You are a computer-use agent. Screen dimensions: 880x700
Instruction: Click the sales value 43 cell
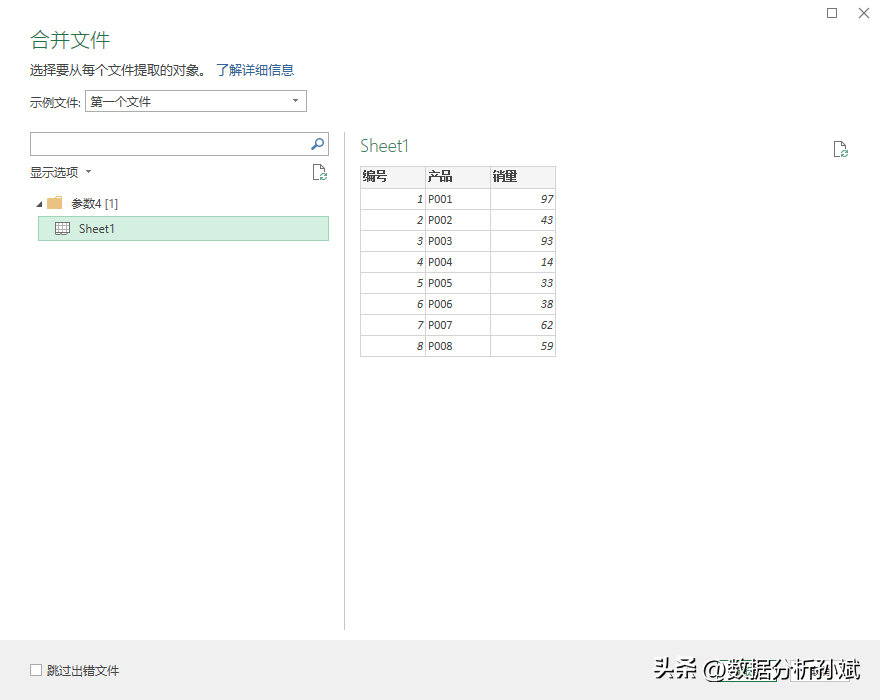[523, 220]
